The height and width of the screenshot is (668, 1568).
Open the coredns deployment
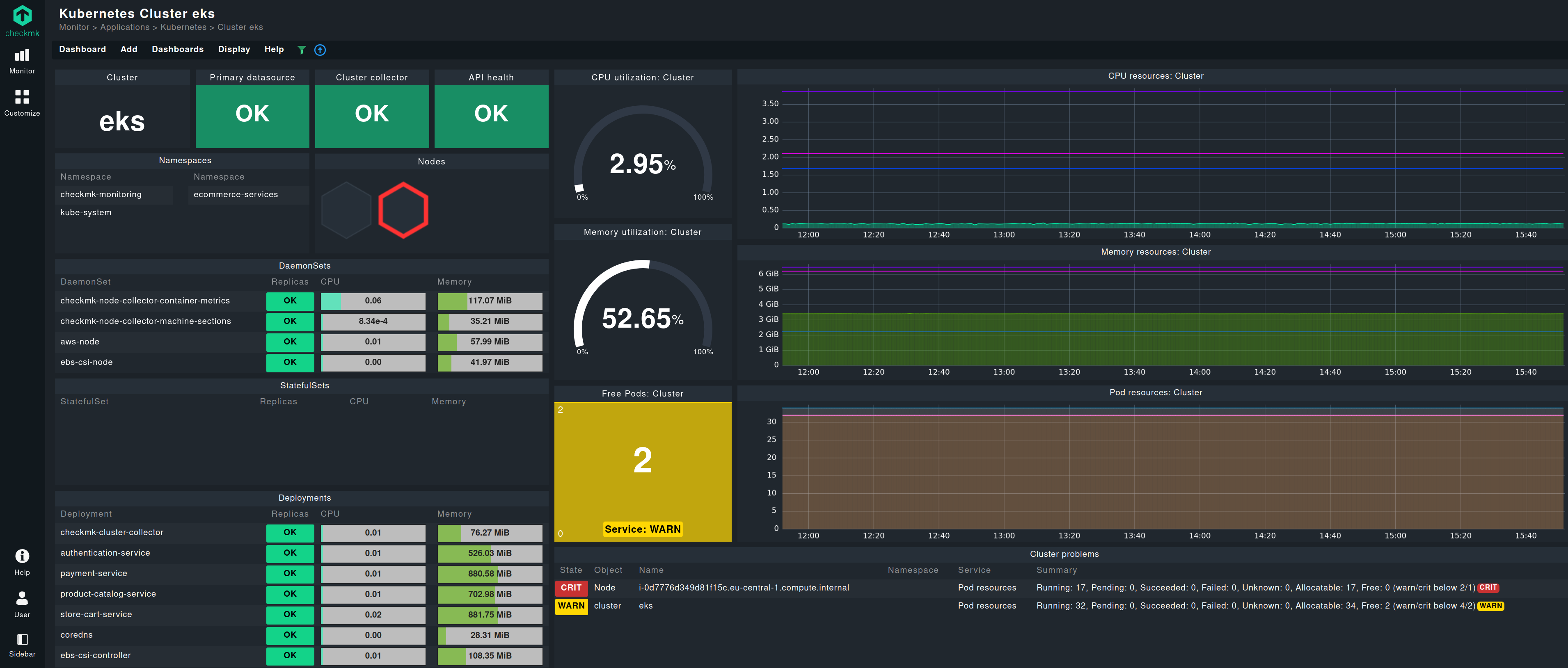77,635
